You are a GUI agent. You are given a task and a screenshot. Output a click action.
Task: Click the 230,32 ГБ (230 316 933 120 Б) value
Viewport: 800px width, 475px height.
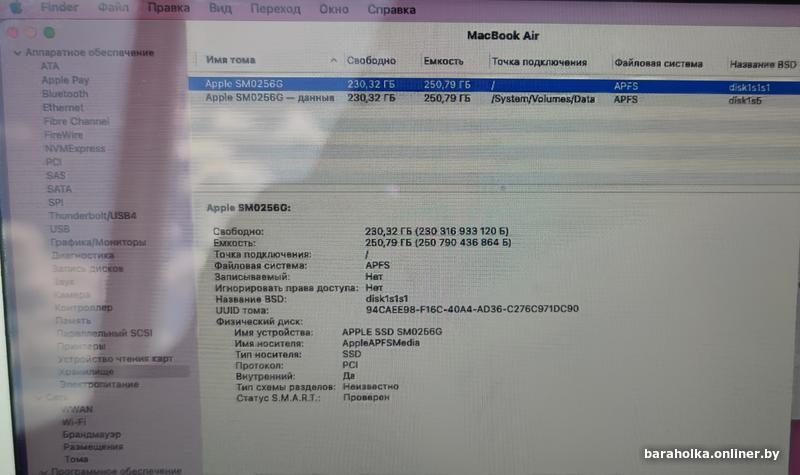(x=437, y=231)
